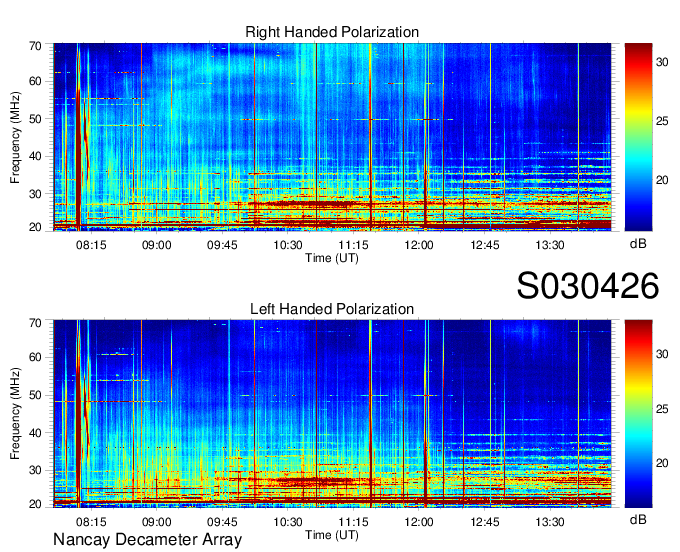Select 12:00 tick under Left Handed plot
The width and height of the screenshot is (680, 552).
click(418, 522)
